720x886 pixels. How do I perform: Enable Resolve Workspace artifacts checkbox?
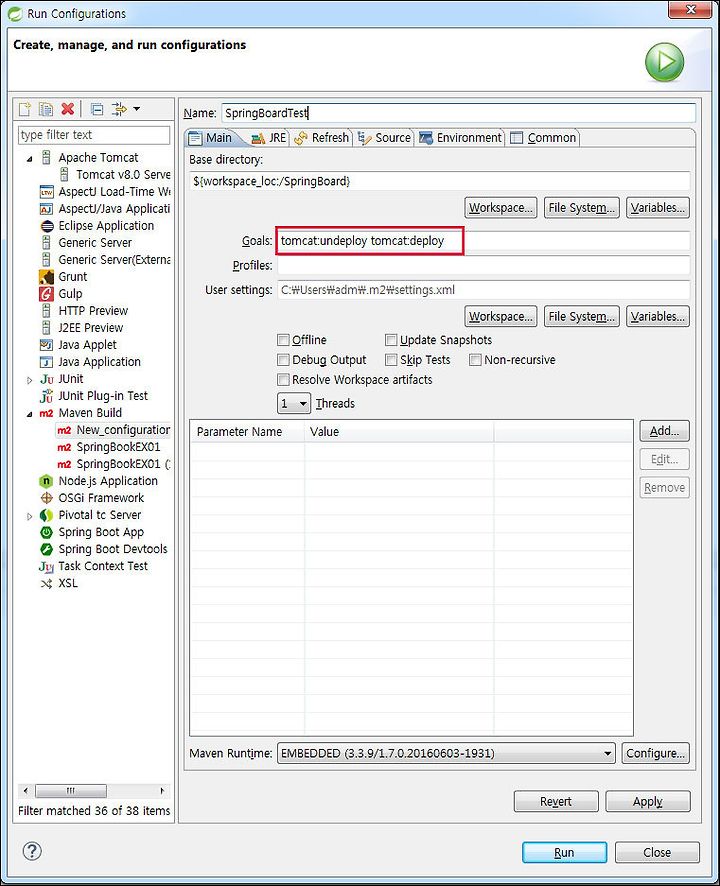(283, 380)
